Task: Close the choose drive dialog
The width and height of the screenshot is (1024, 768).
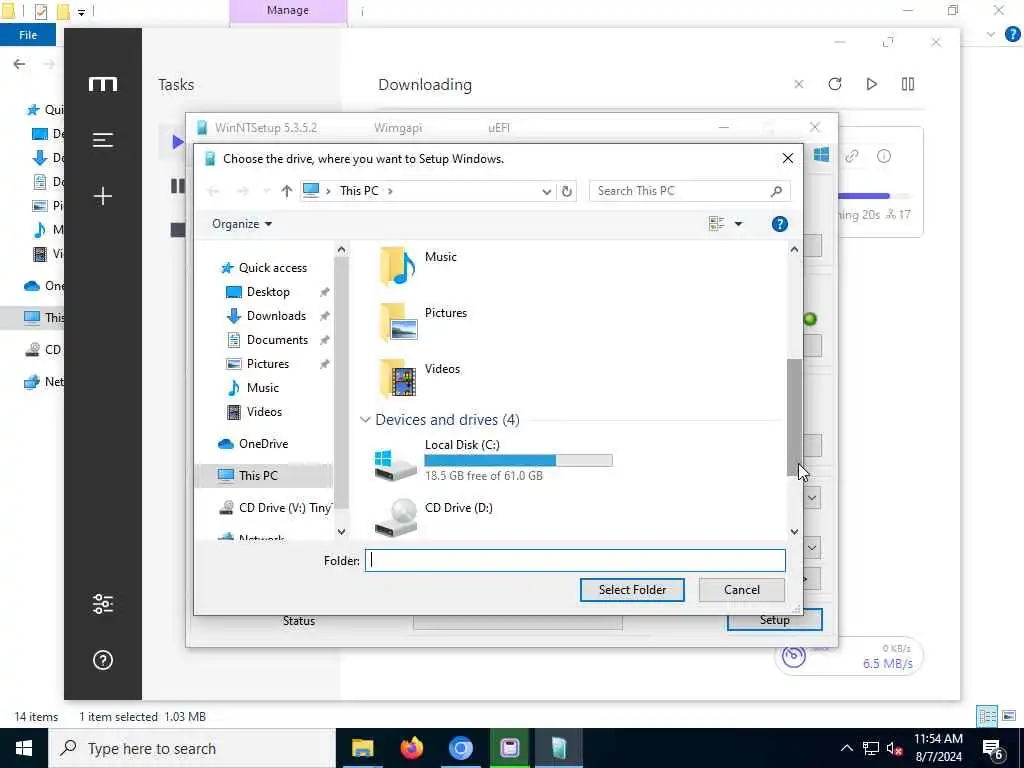Action: [x=788, y=158]
